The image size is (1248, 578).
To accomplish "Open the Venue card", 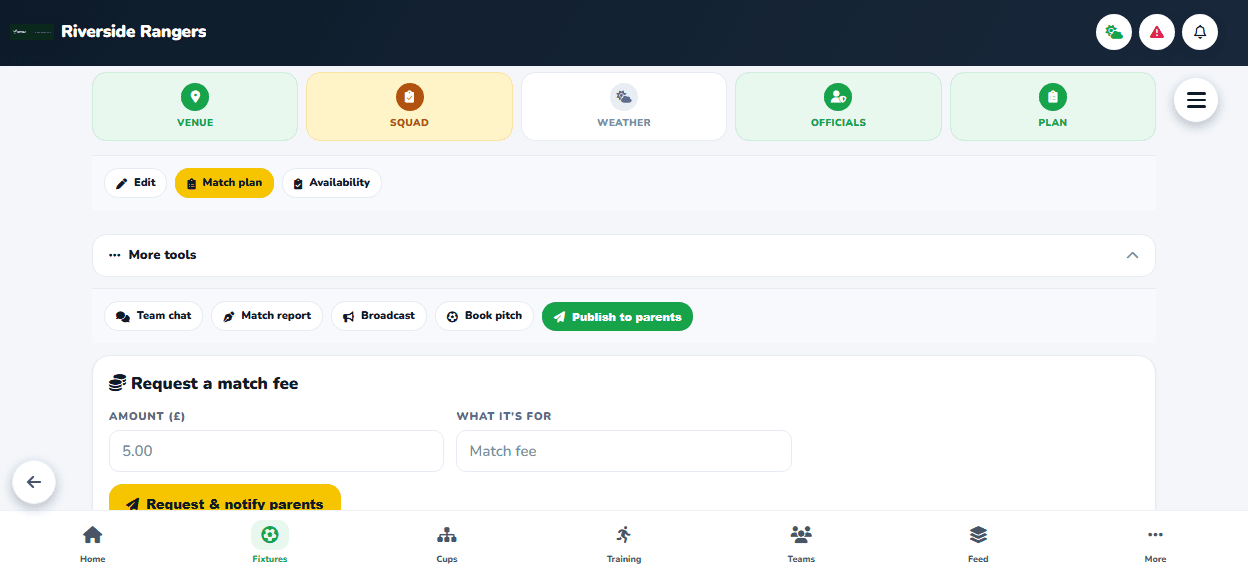I will pyautogui.click(x=195, y=106).
